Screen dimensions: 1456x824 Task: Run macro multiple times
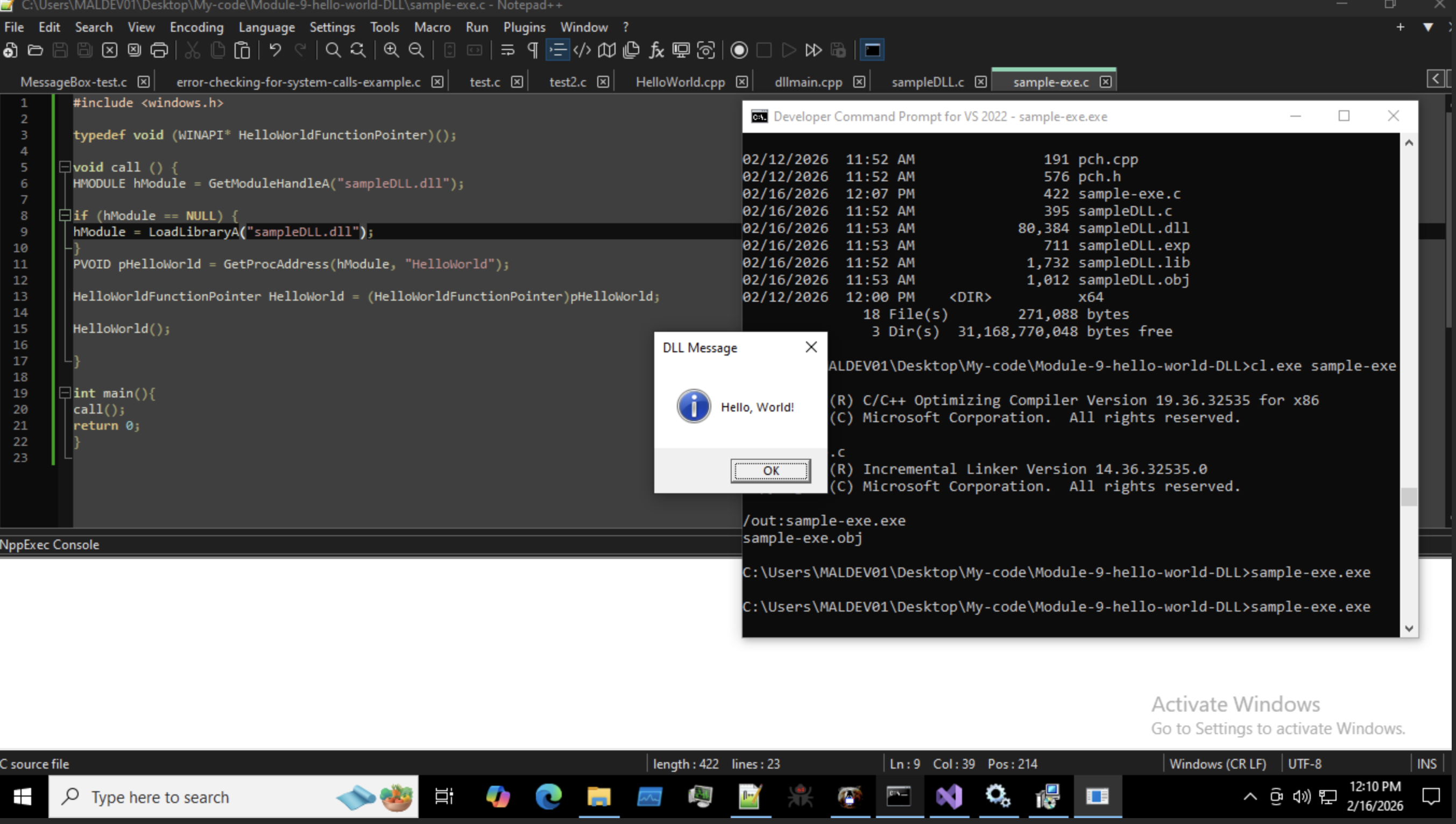pyautogui.click(x=813, y=50)
